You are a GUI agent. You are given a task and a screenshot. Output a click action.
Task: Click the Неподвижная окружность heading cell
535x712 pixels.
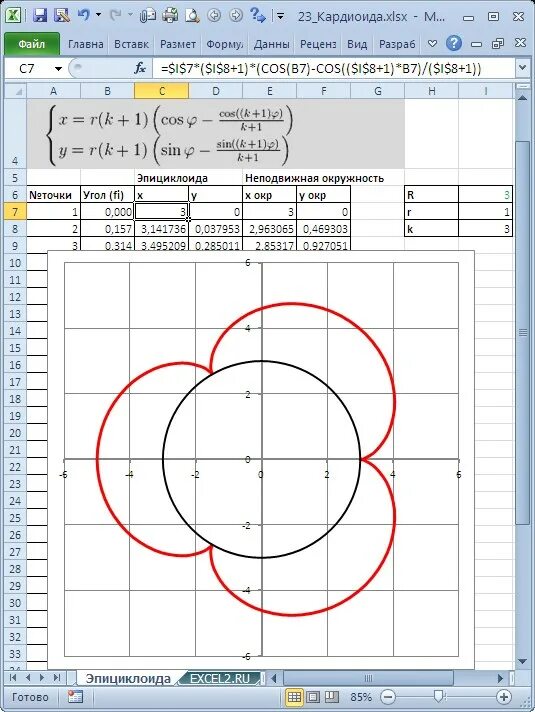click(314, 178)
